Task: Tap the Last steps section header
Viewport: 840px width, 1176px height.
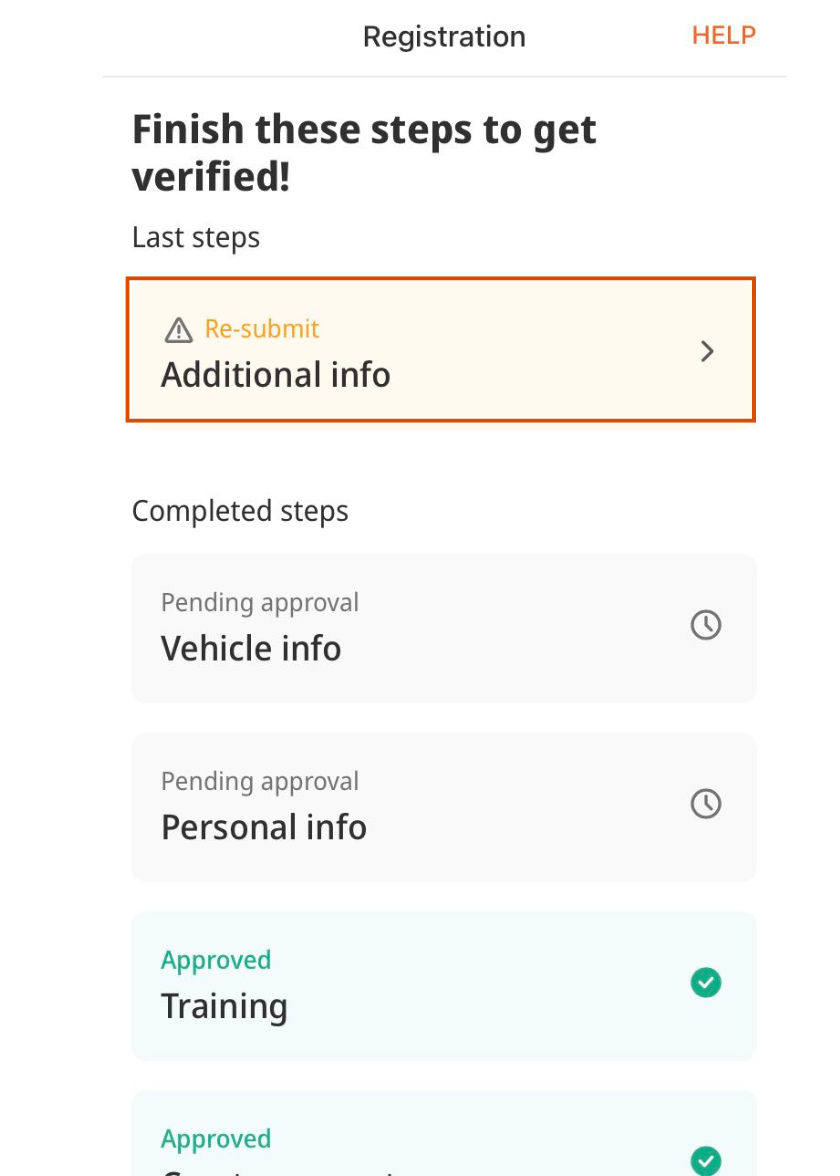Action: click(x=195, y=237)
